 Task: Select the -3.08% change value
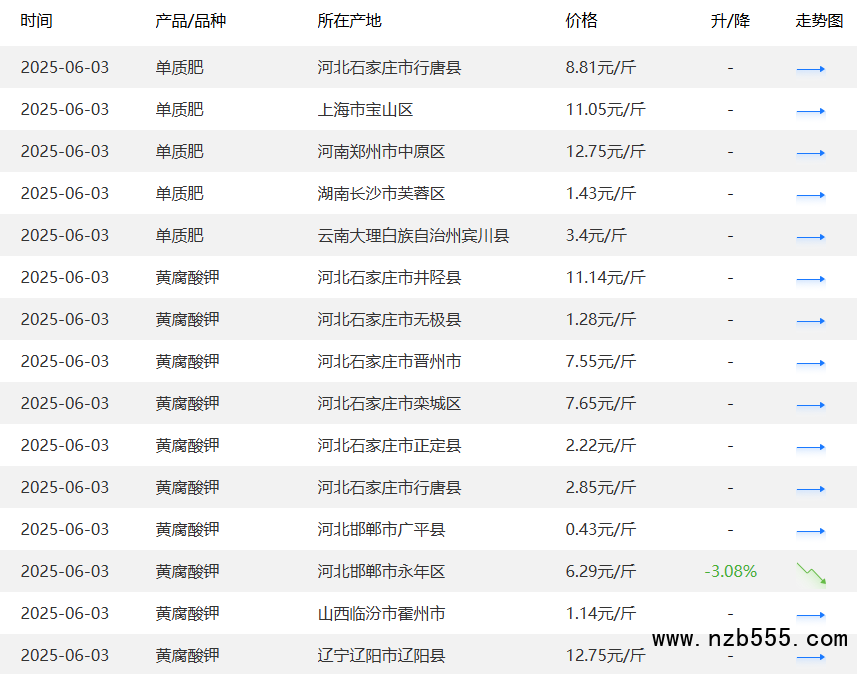click(730, 572)
